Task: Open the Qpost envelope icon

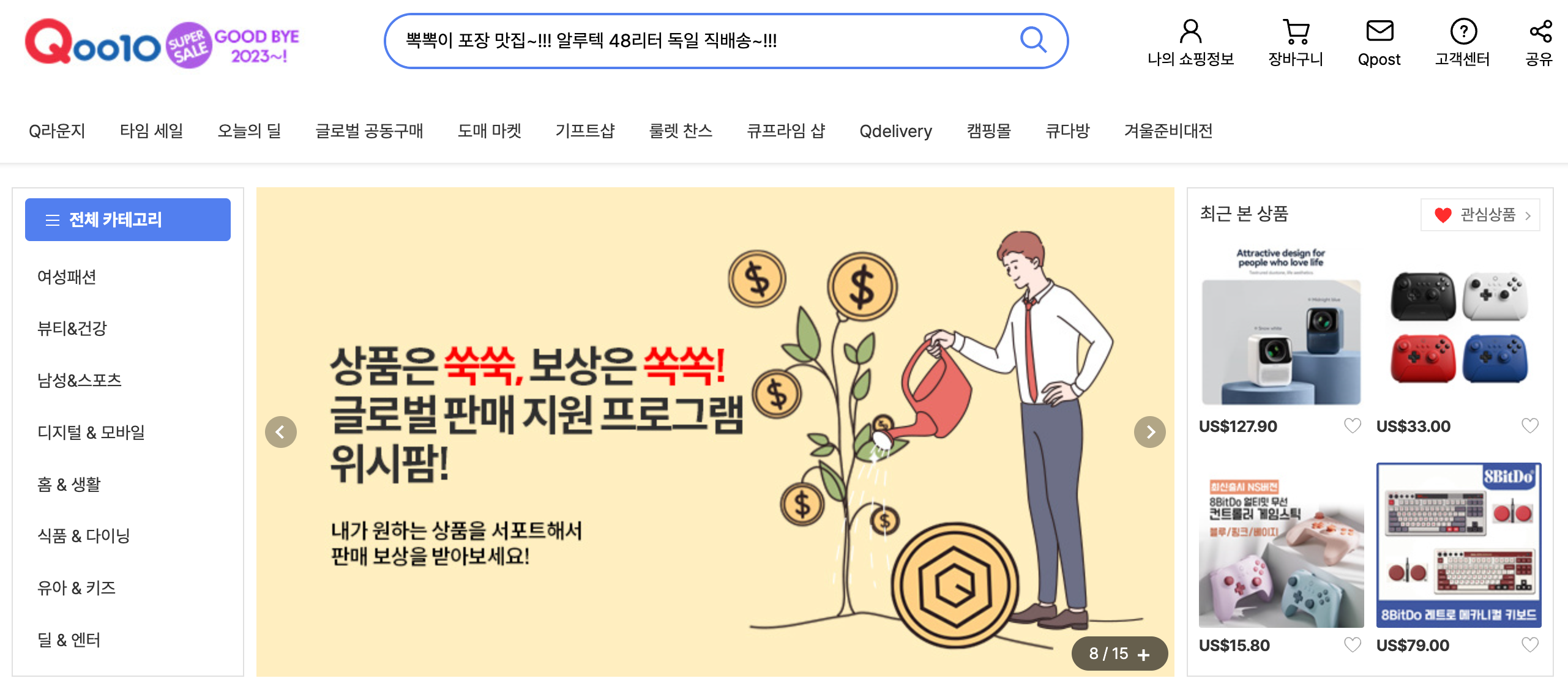Action: (1379, 31)
